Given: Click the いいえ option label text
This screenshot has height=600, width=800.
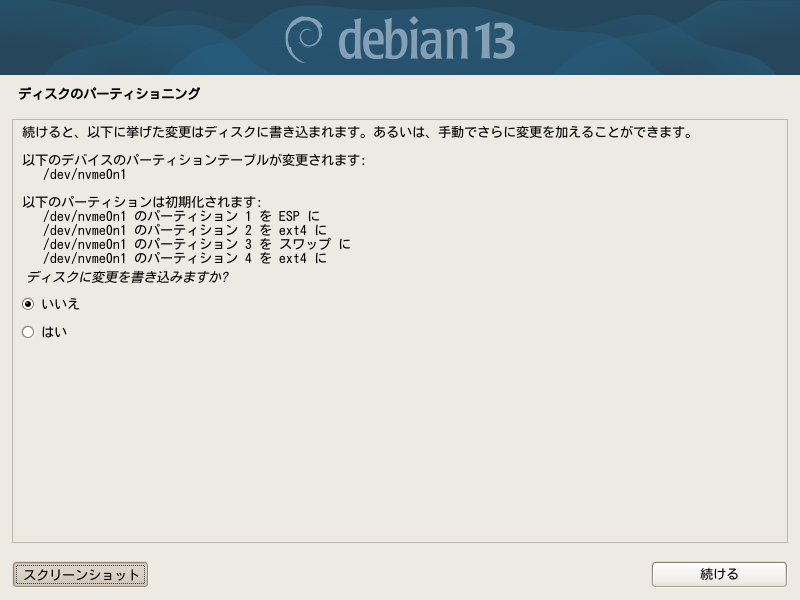Looking at the screenshot, I should pyautogui.click(x=60, y=304).
